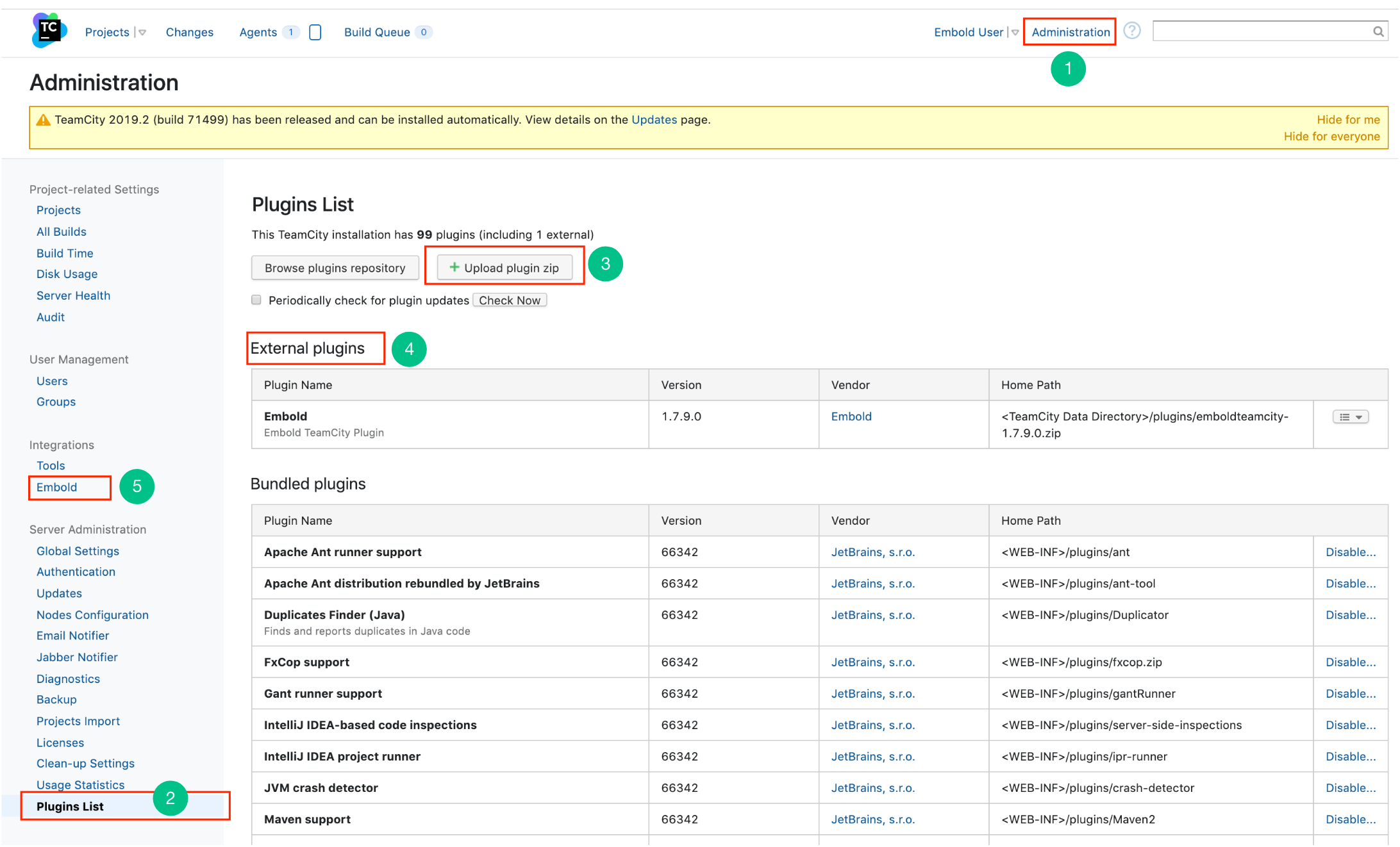Disable Apache Ant runner support plugin
The height and width of the screenshot is (847, 1400).
coord(1351,552)
